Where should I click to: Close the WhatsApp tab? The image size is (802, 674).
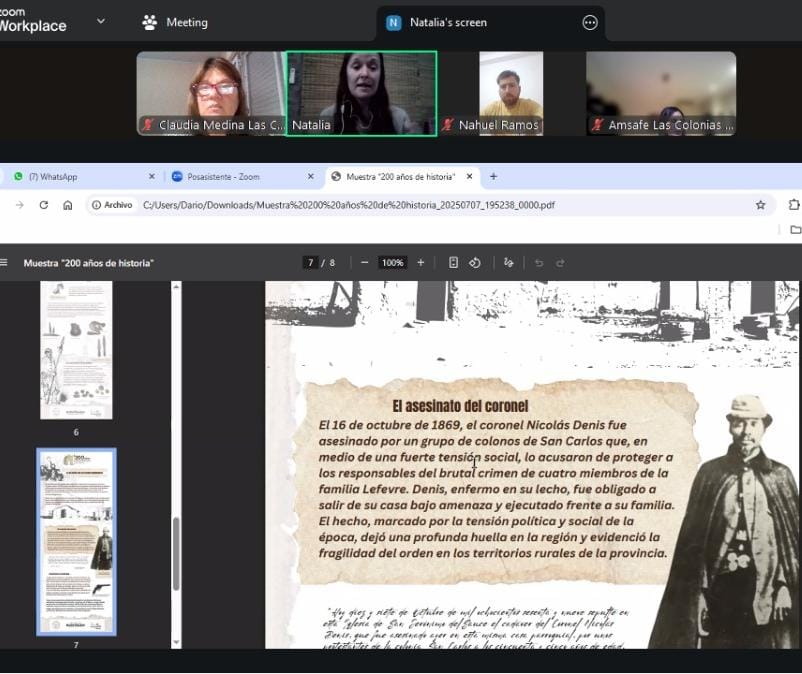(152, 177)
